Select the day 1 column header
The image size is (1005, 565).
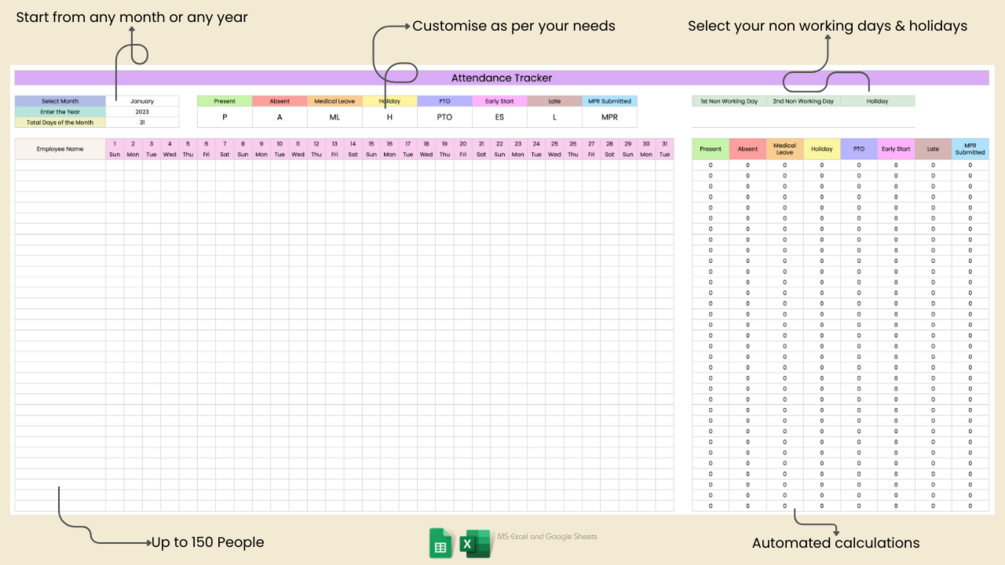point(115,149)
